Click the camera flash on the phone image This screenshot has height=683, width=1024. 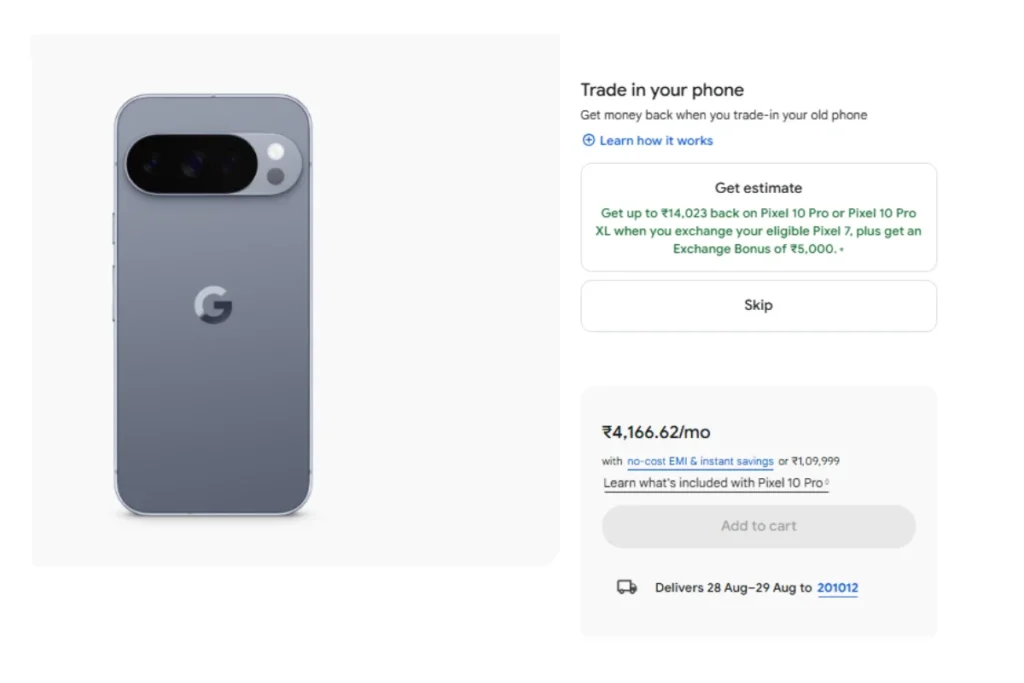276,152
